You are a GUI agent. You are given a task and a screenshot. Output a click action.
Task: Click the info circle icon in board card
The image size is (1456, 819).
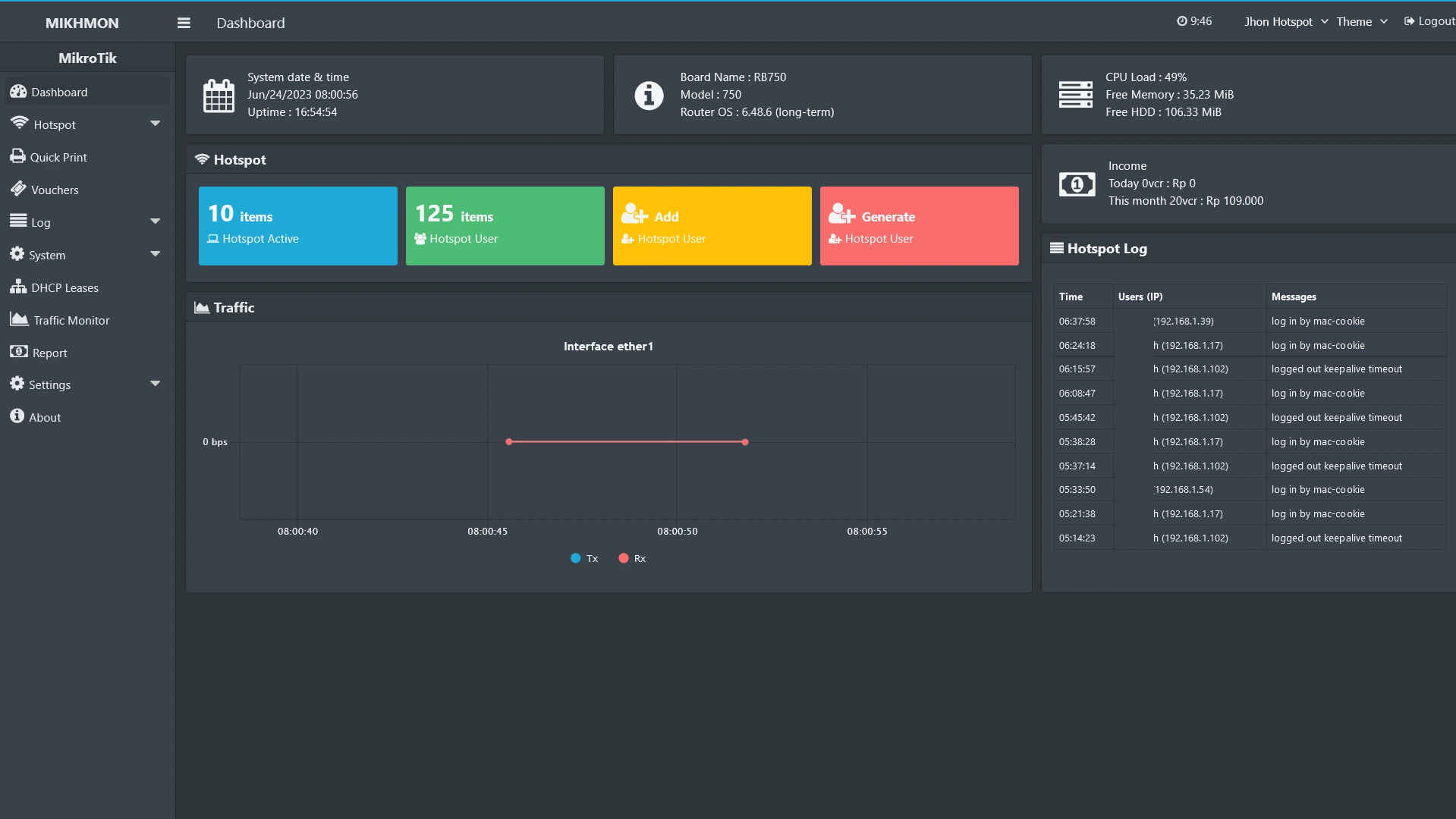coord(649,96)
